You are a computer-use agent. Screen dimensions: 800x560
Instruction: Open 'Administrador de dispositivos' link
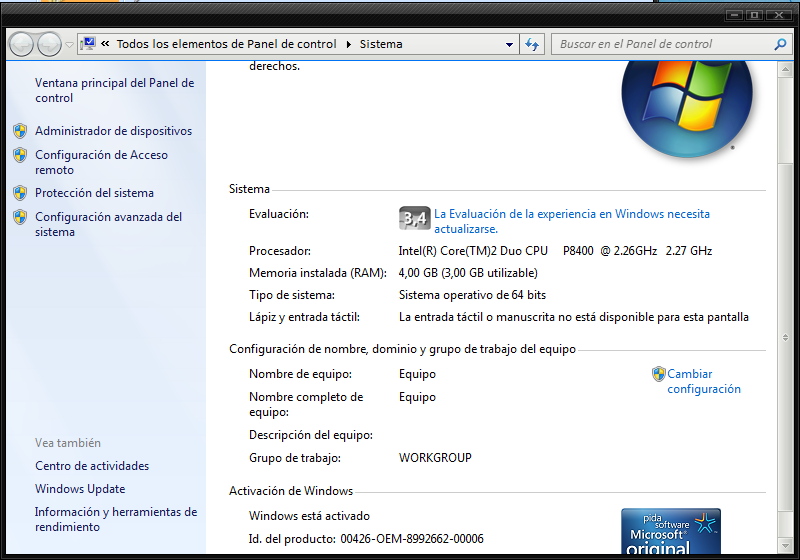click(x=113, y=131)
